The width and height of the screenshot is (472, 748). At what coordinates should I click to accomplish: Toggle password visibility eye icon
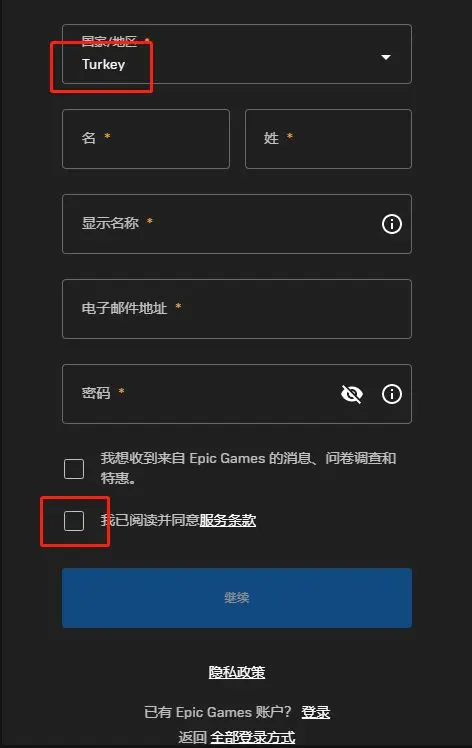pos(352,394)
